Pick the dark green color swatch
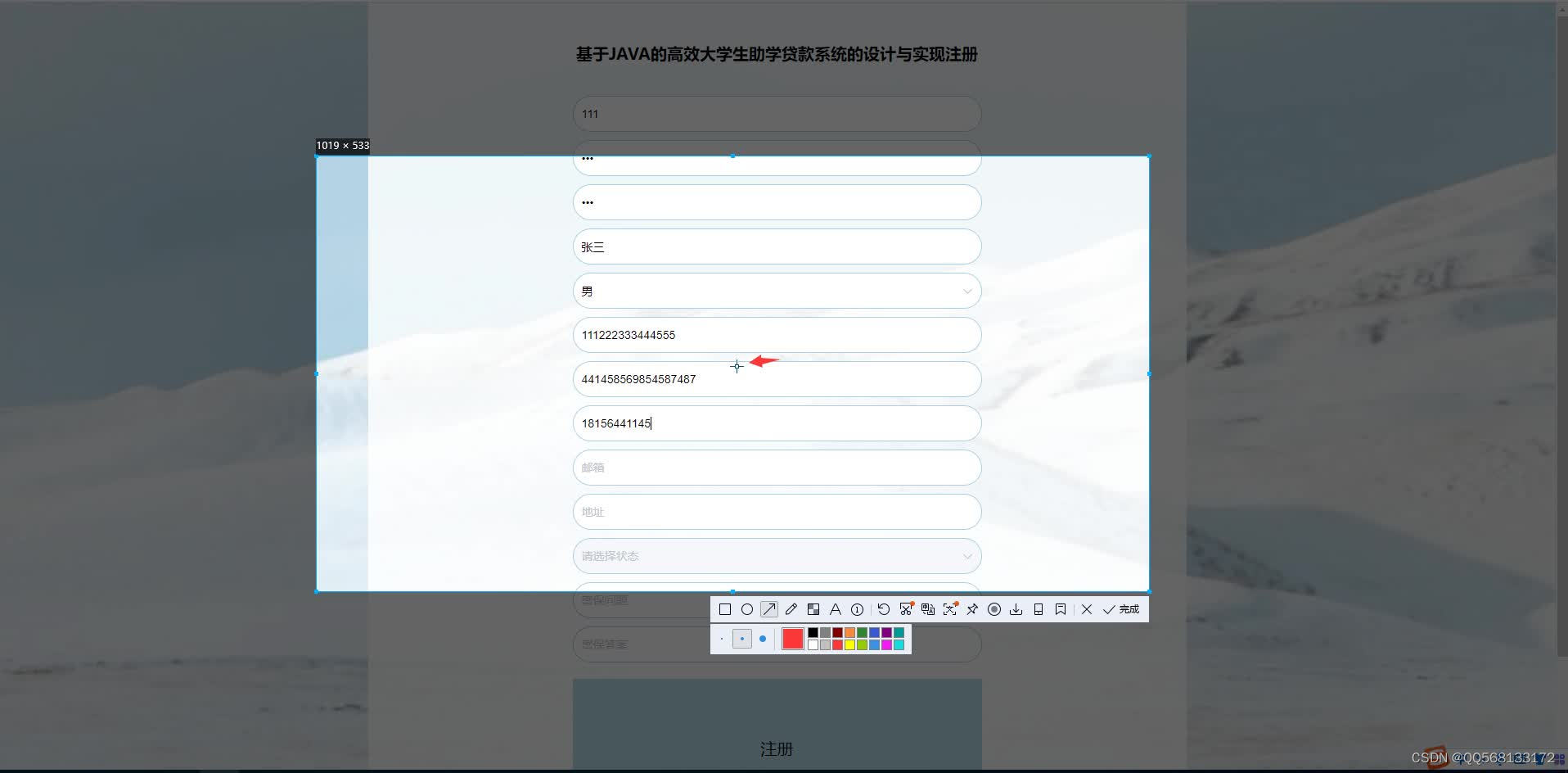Viewport: 1568px width, 773px height. pos(862,632)
